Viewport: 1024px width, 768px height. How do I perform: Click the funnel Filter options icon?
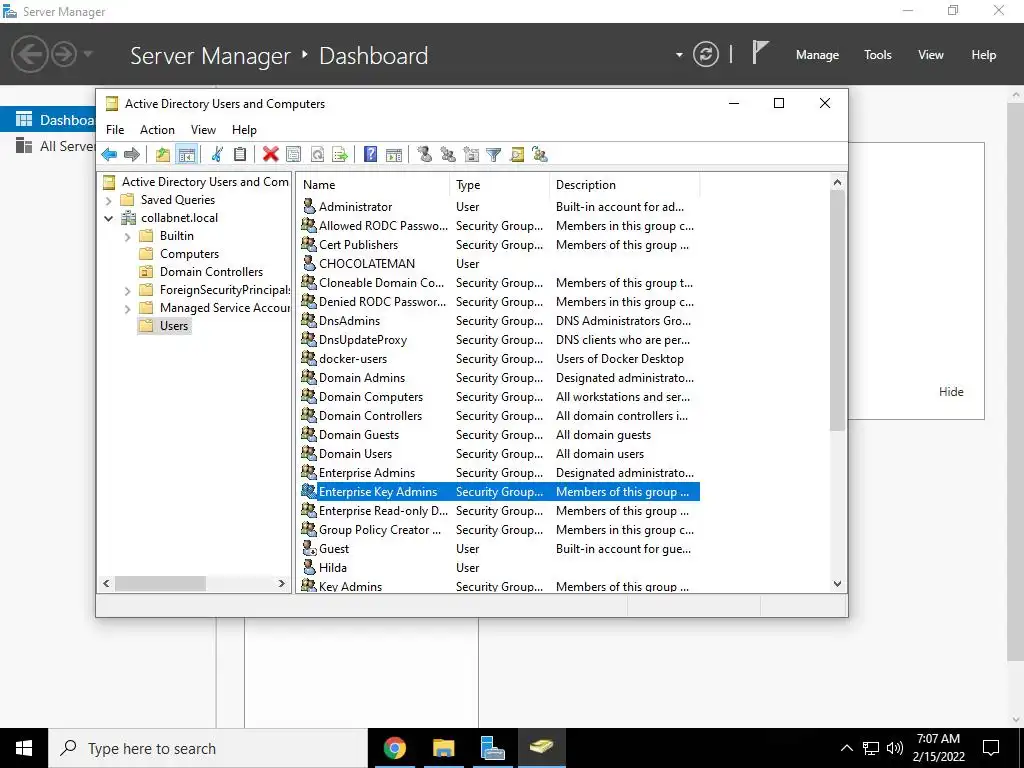tap(494, 155)
